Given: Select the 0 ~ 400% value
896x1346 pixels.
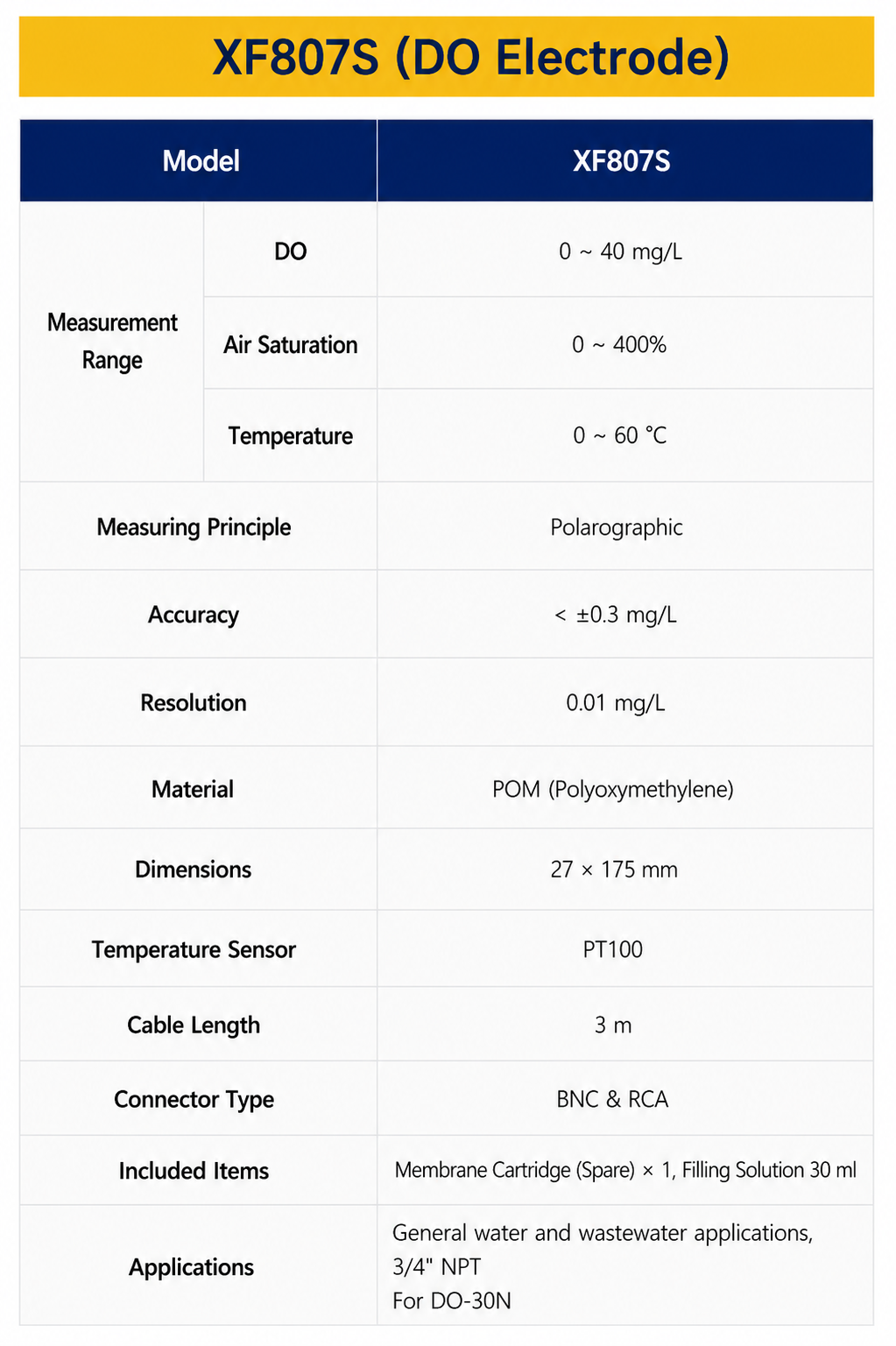Looking at the screenshot, I should point(619,344).
